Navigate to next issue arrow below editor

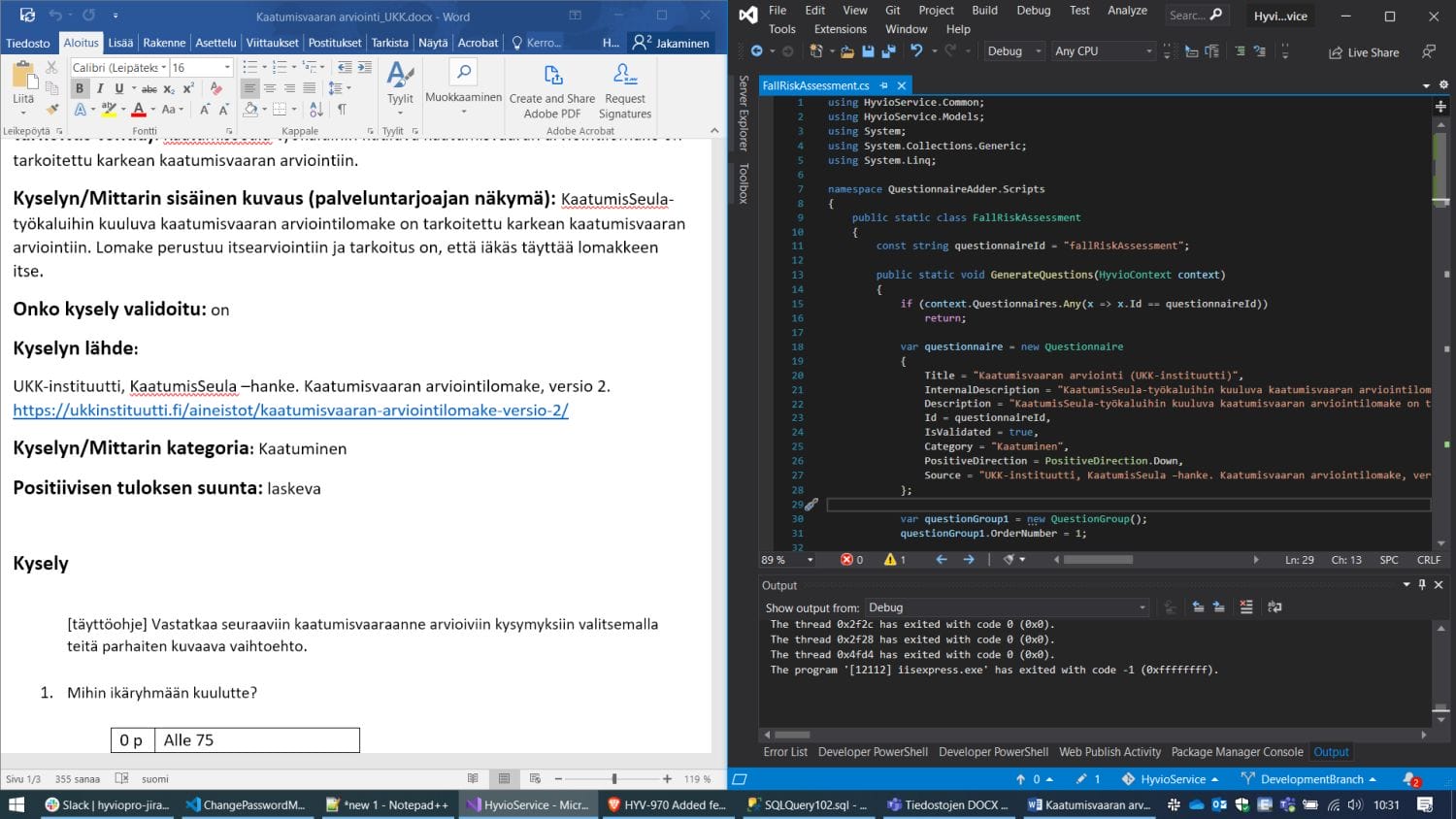click(x=968, y=560)
